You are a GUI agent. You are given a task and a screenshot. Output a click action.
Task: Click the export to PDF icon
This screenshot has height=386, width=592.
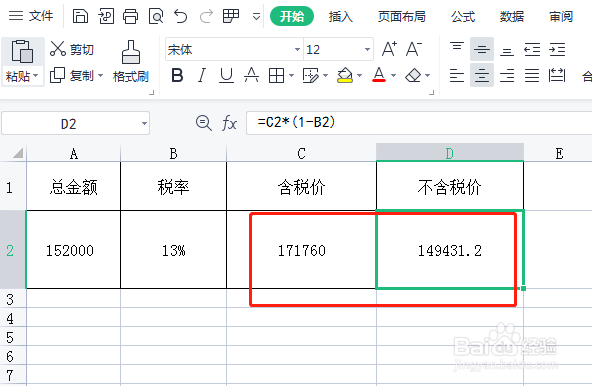[x=106, y=16]
